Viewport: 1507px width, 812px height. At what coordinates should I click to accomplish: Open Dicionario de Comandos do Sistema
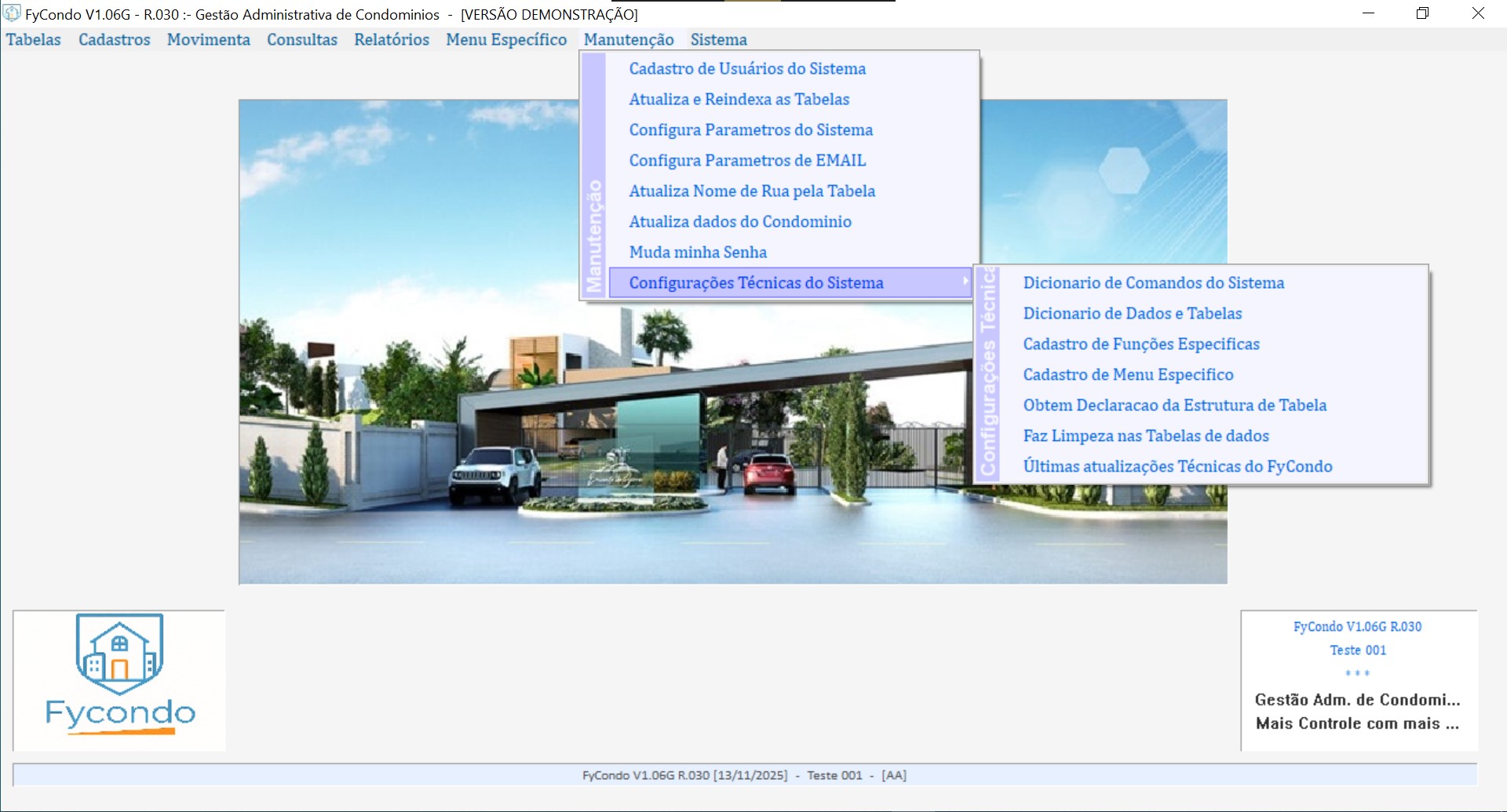point(1153,282)
